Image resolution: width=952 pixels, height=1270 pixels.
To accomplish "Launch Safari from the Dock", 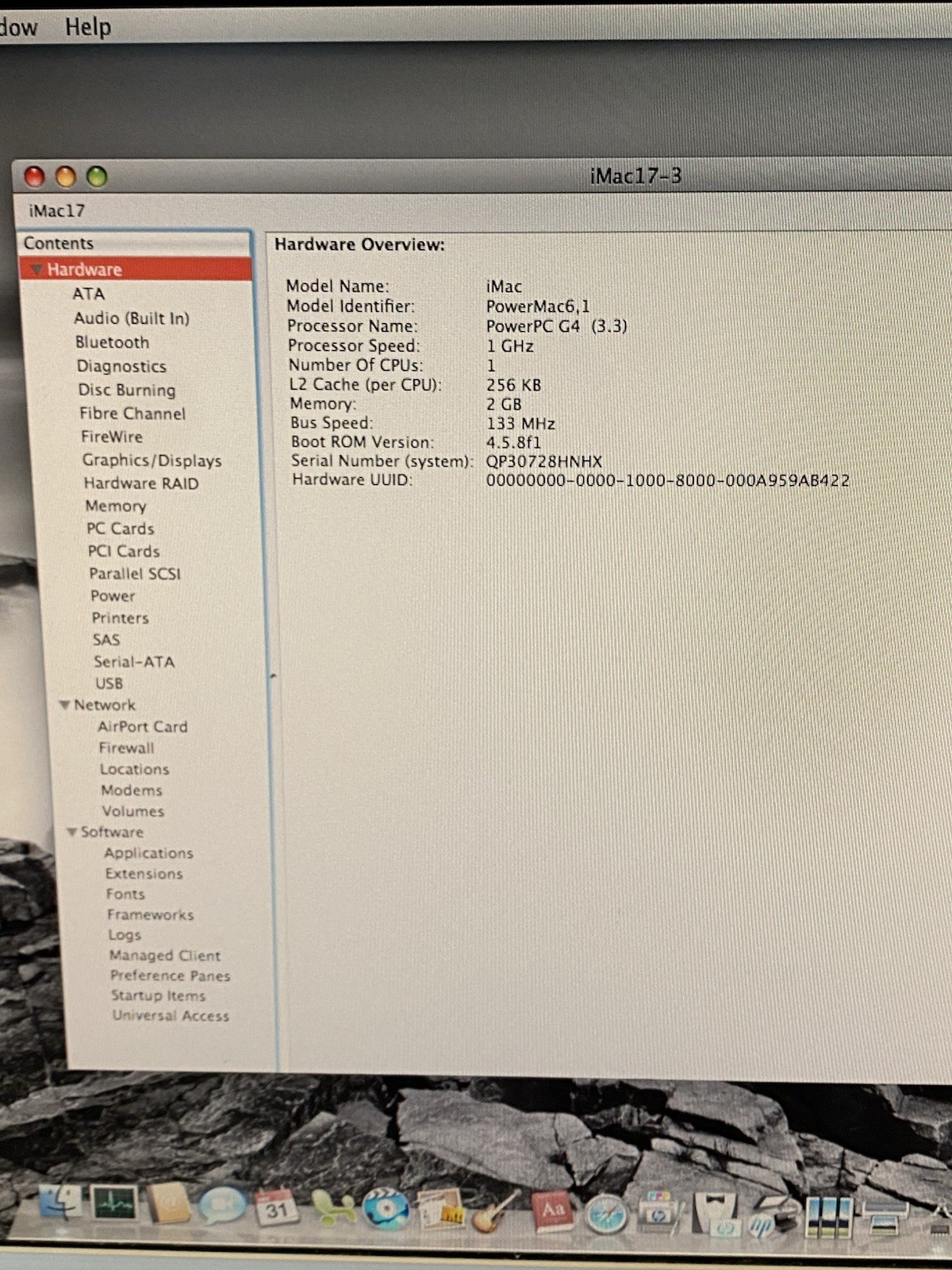I will [607, 1214].
